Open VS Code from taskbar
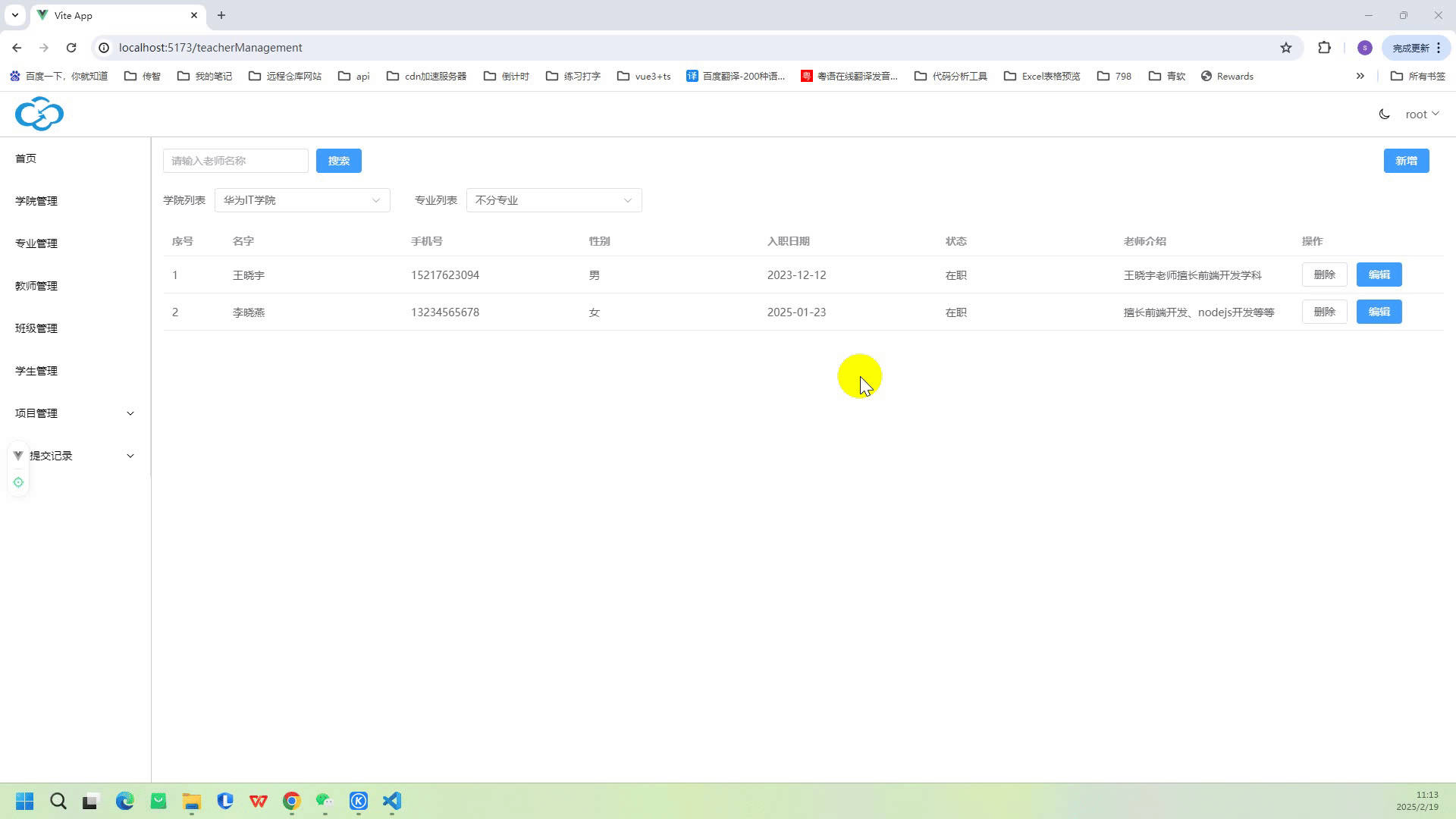1456x819 pixels. (391, 801)
